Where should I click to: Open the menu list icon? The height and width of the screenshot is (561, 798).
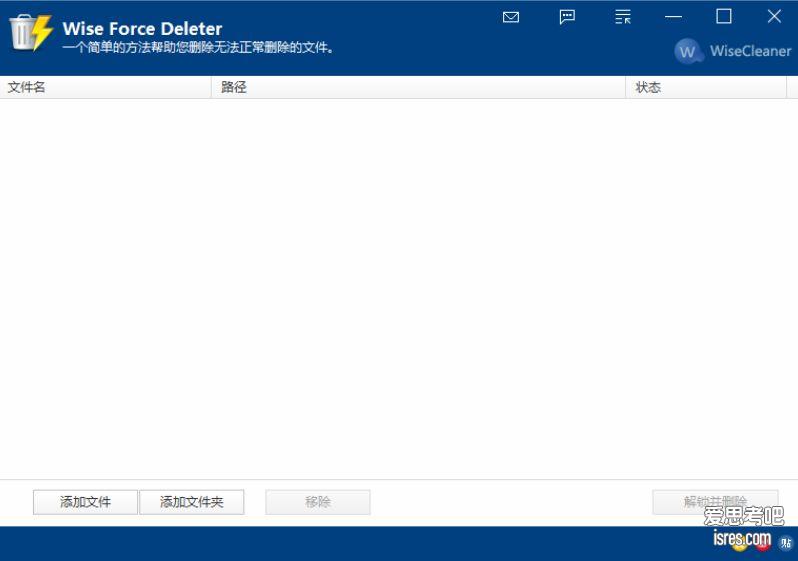point(622,17)
